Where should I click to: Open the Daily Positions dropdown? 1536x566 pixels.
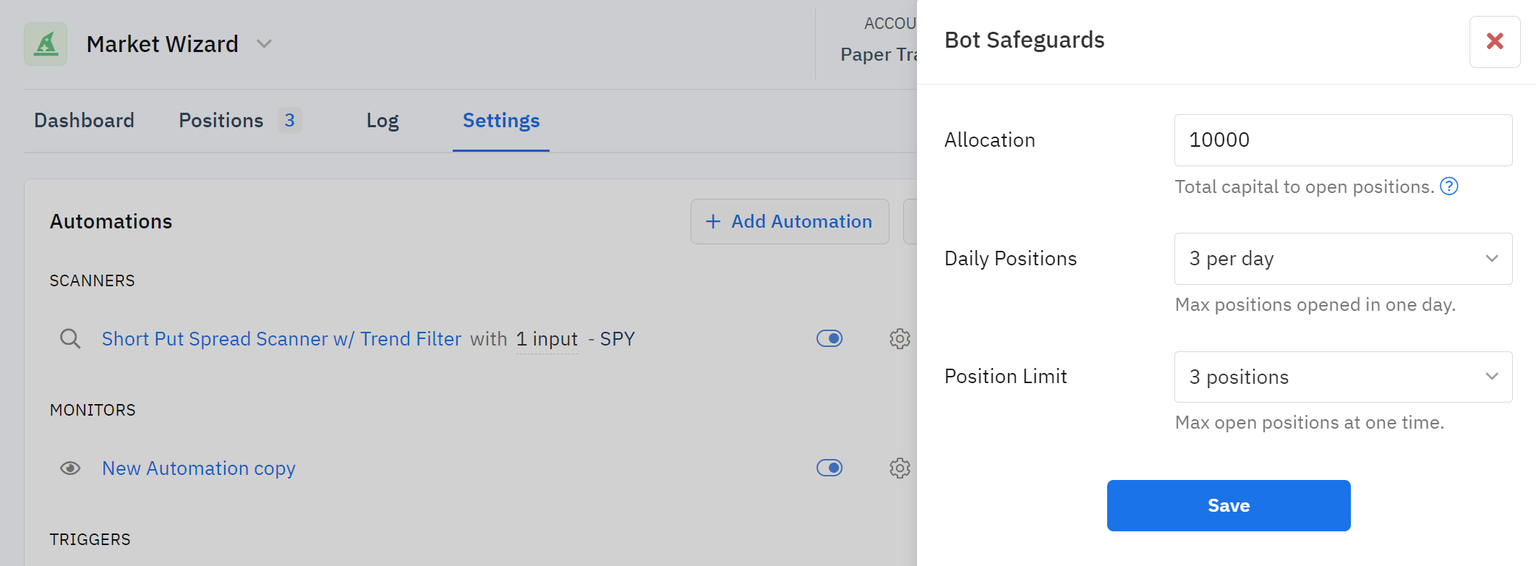(1342, 259)
